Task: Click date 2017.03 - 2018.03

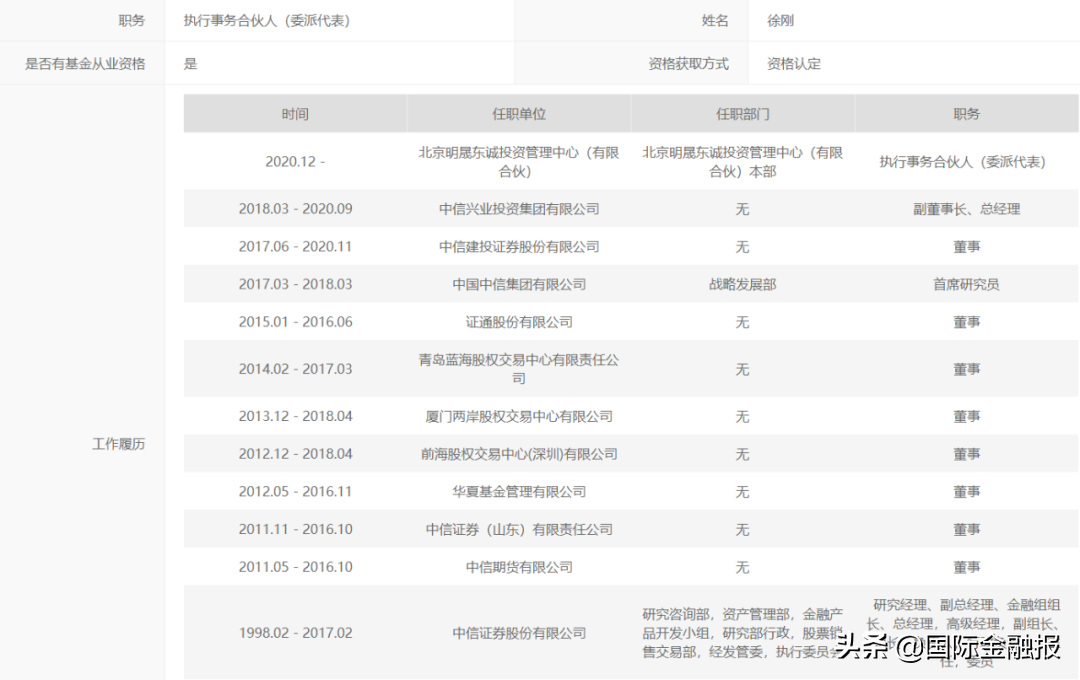Action: coord(295,284)
